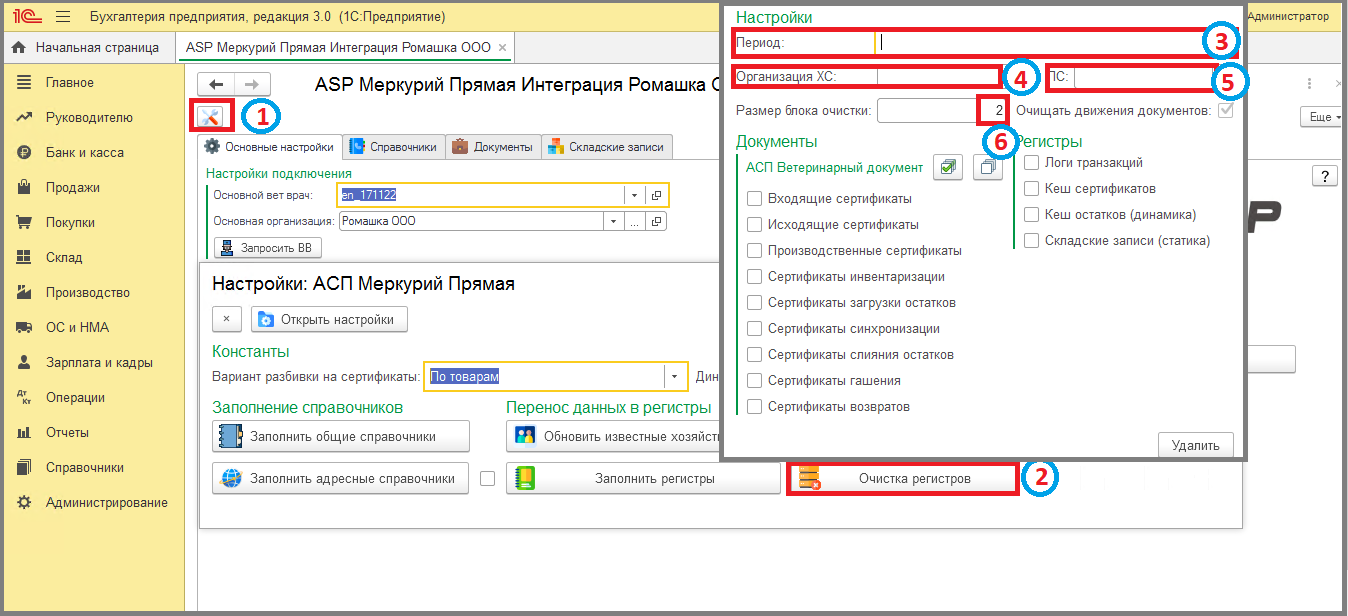Enable Кеш остатков (динамика) checkbox
Image resolution: width=1348 pixels, height=616 pixels.
(x=1032, y=214)
